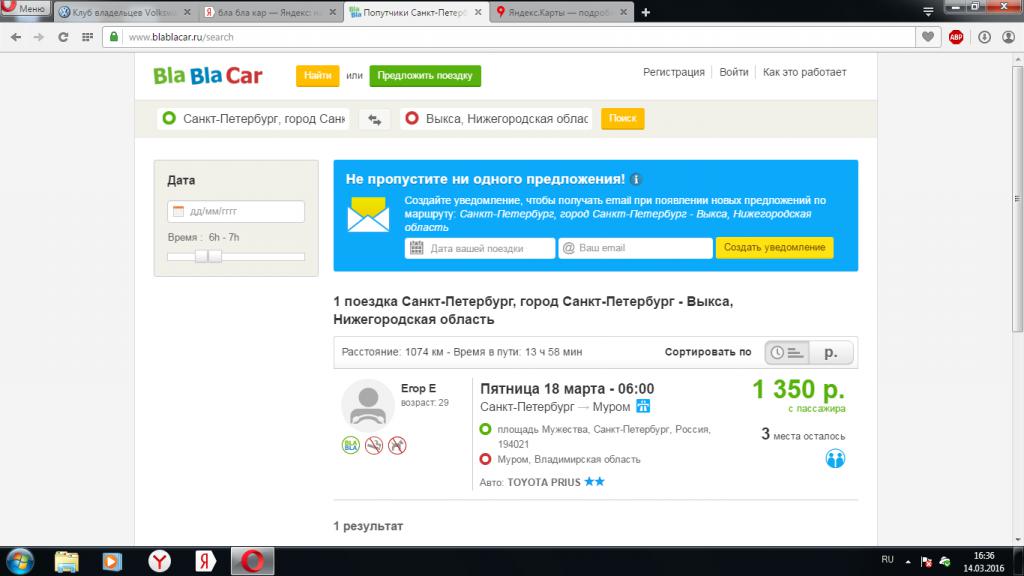Click the yellow Найти button
The image size is (1024, 576).
(317, 76)
